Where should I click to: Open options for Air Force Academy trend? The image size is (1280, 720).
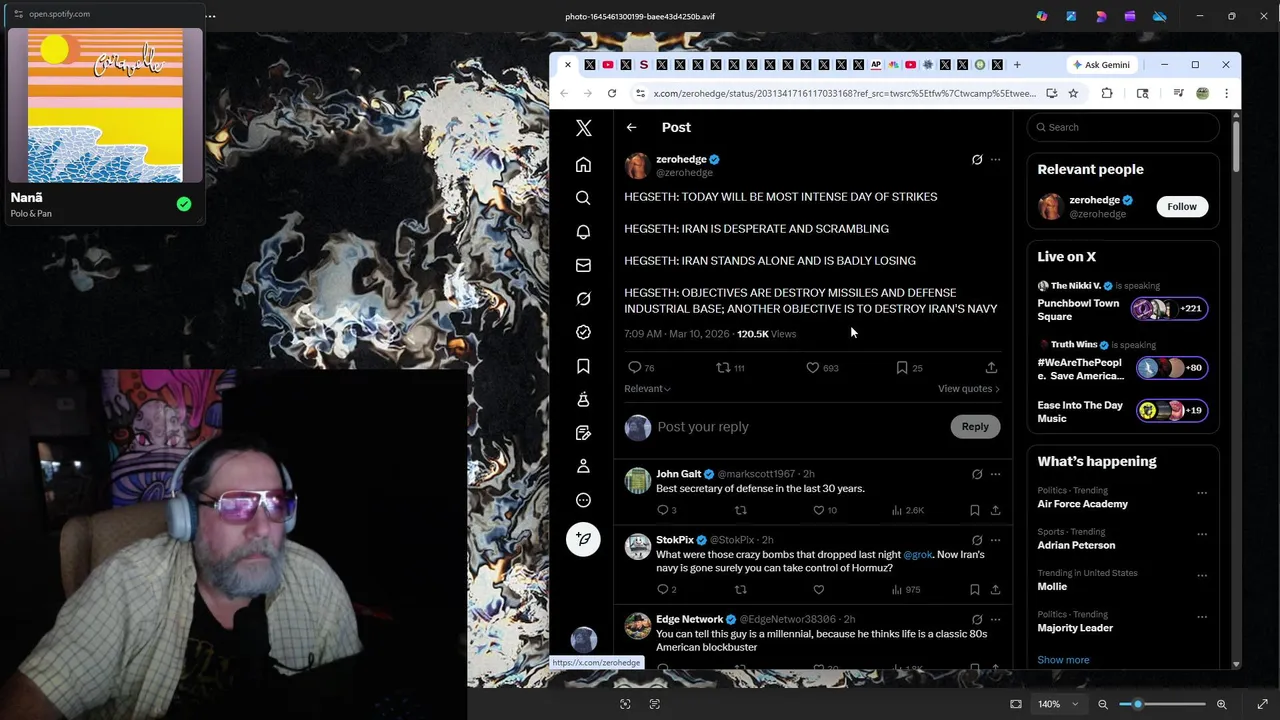tap(1202, 493)
